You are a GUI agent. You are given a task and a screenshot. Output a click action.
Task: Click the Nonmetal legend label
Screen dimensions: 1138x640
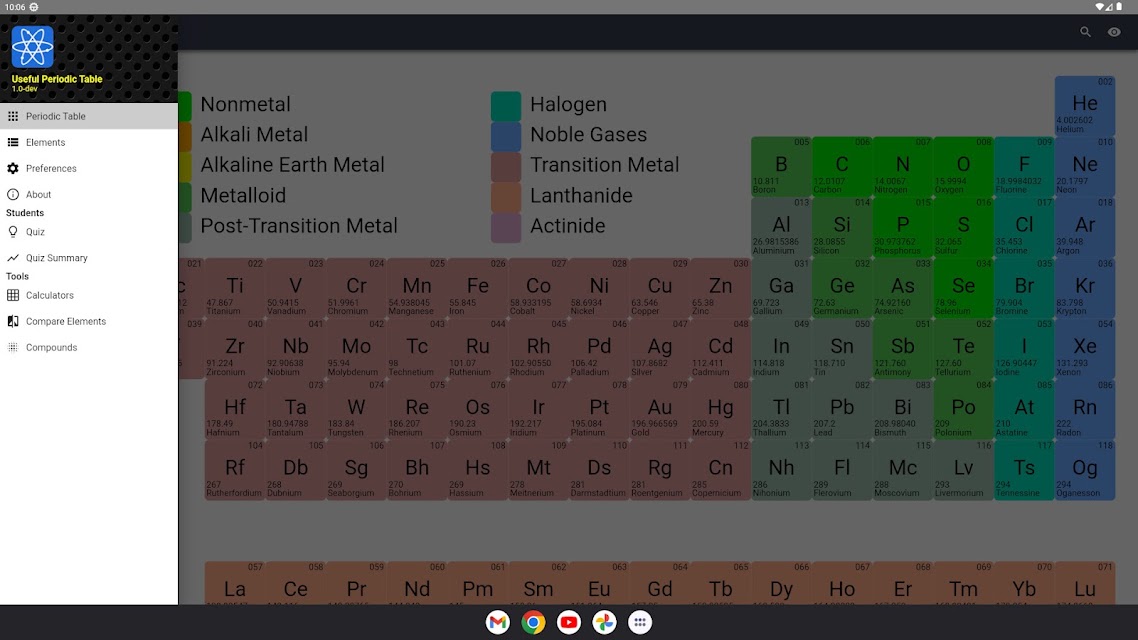pyautogui.click(x=245, y=104)
